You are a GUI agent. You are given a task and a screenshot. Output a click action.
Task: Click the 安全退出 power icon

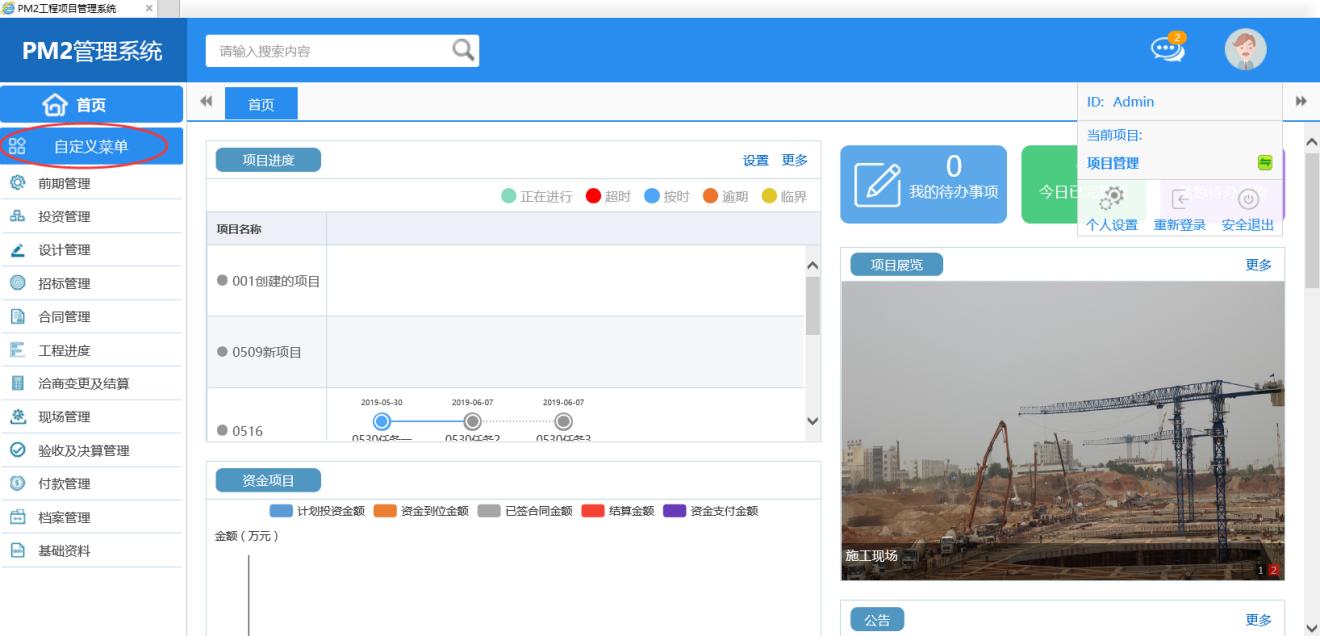(1247, 199)
